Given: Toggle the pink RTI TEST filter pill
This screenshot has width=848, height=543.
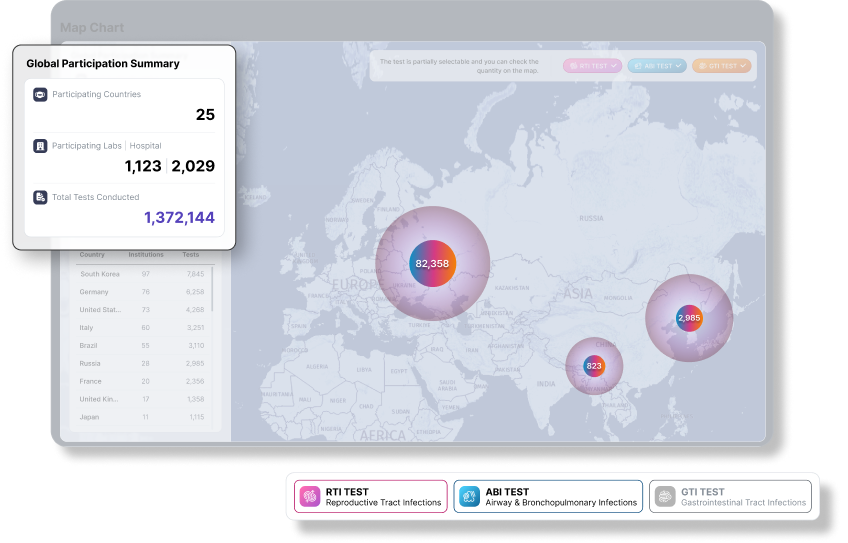Looking at the screenshot, I should 593,66.
